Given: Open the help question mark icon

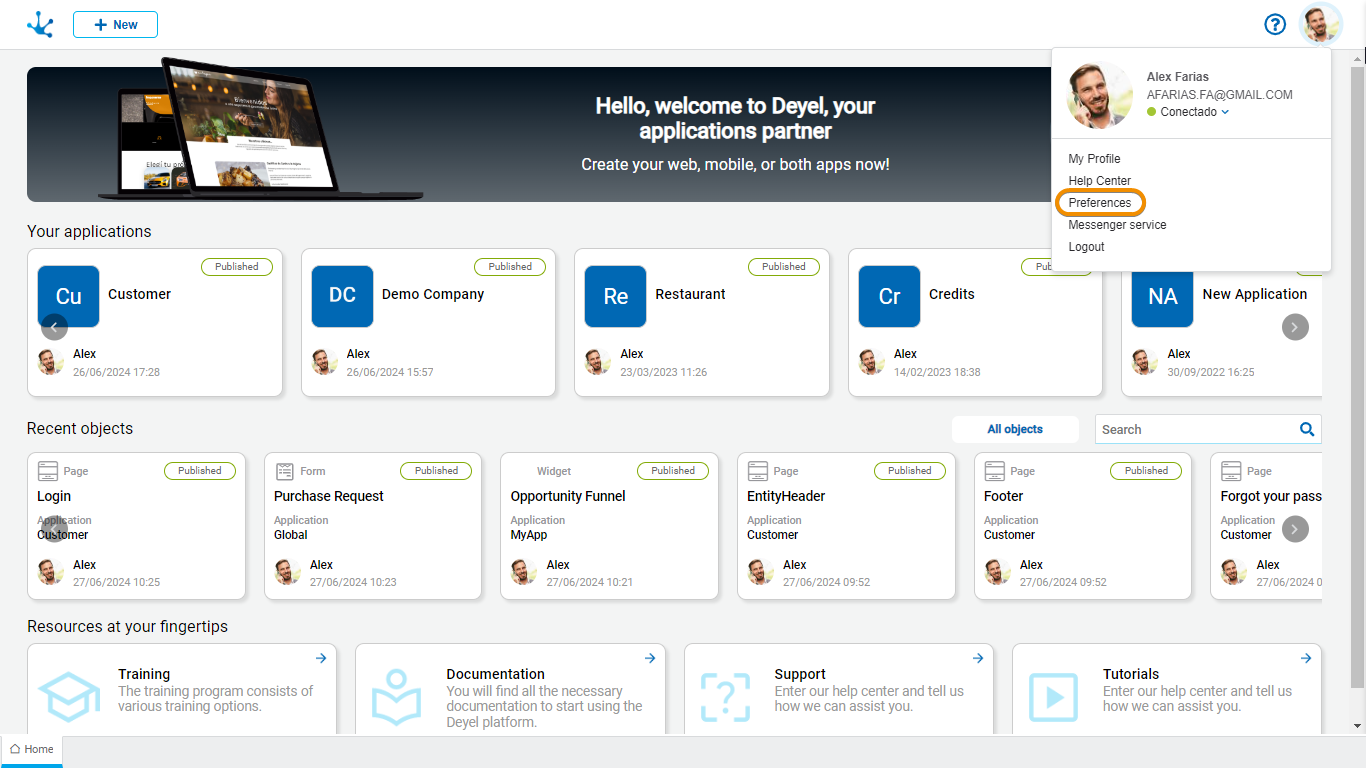Looking at the screenshot, I should [x=1275, y=25].
